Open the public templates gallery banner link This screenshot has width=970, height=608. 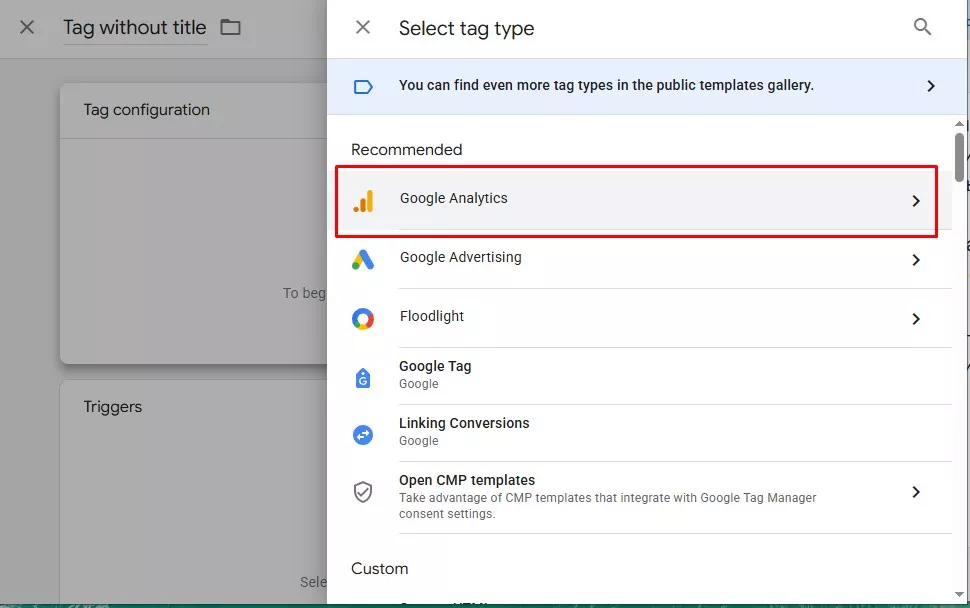(646, 87)
